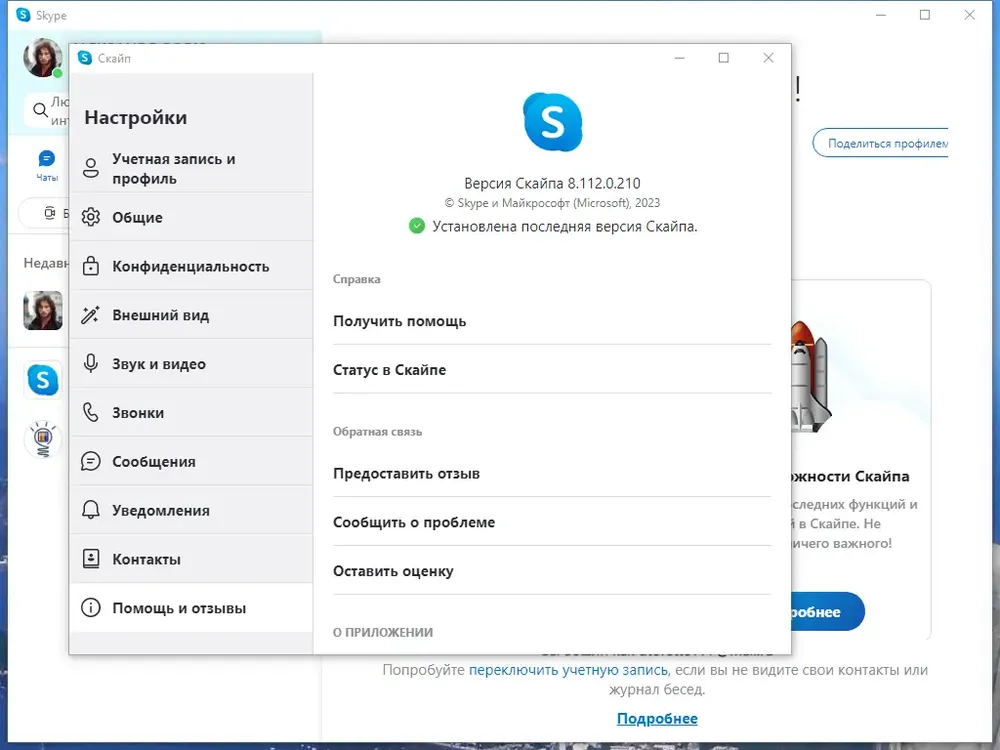Click the person icon beside Учетная запись
The height and width of the screenshot is (750, 1000).
tap(91, 168)
